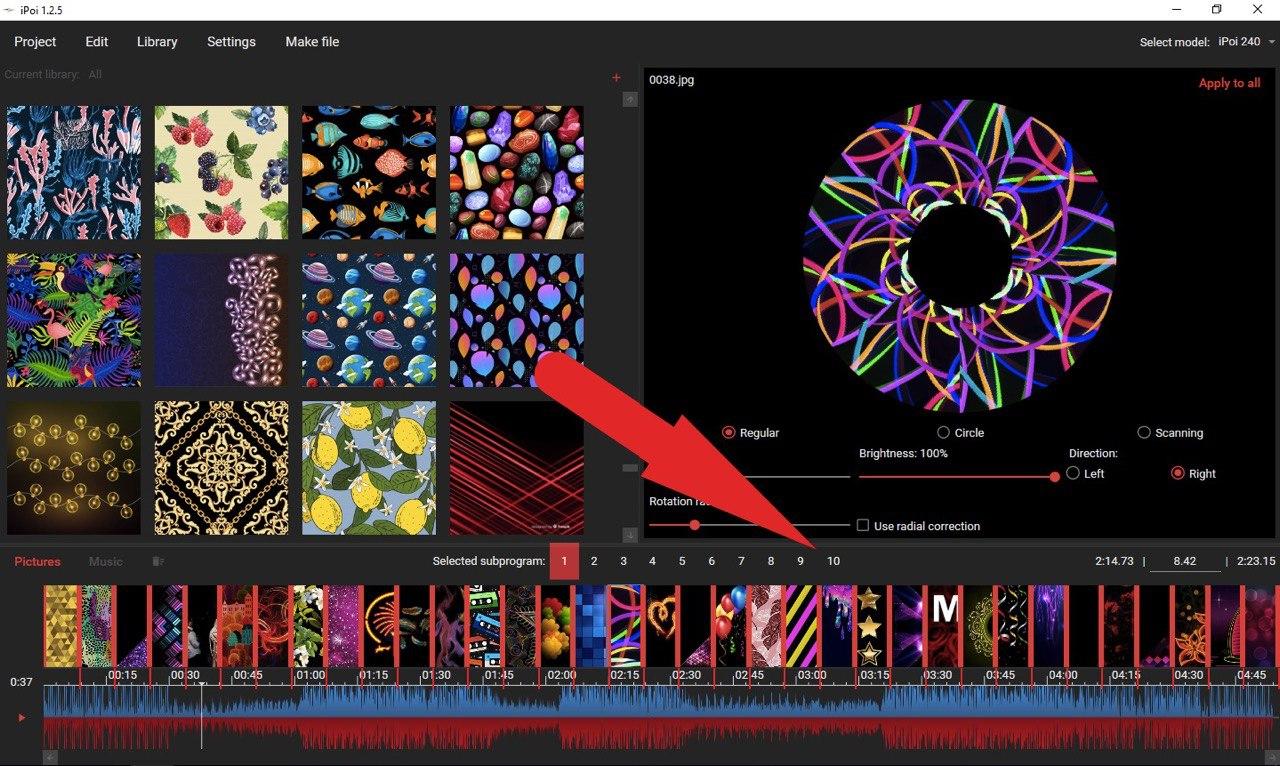1280x766 pixels.
Task: Select the planets pattern thumbnail in library
Action: pos(369,320)
